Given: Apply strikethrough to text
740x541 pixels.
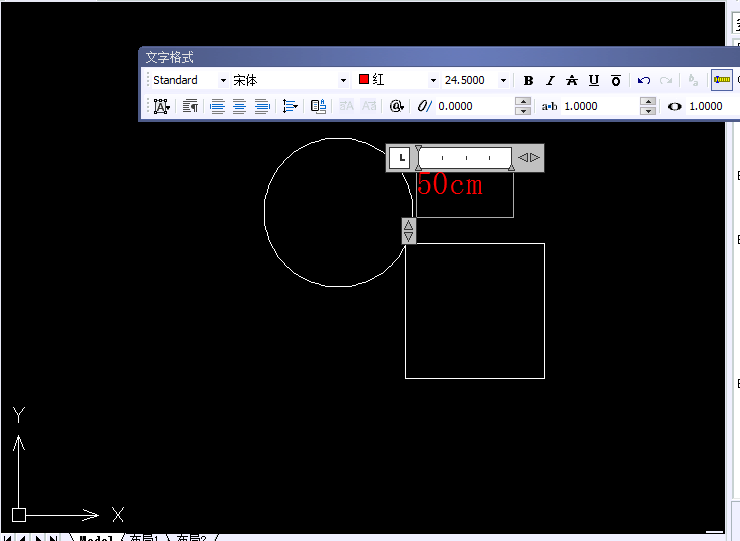Looking at the screenshot, I should click(572, 80).
